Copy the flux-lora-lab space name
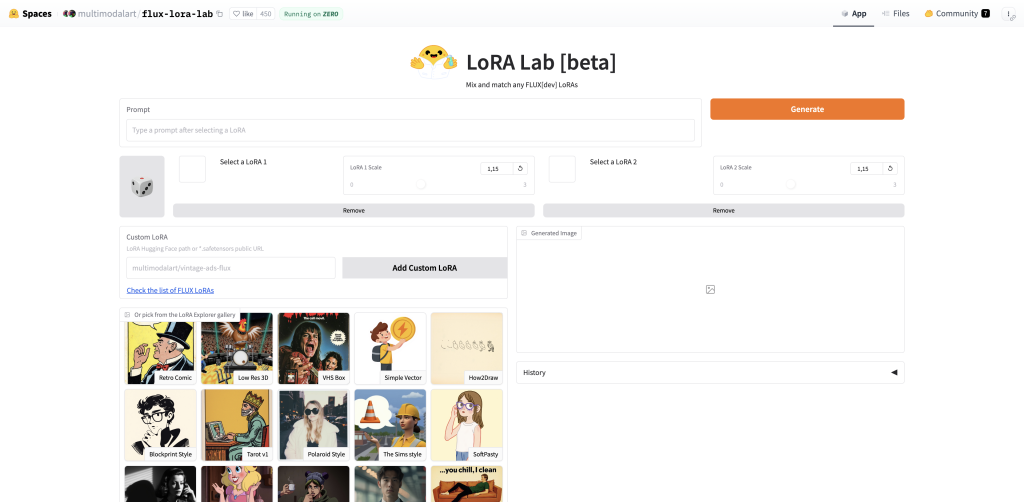Screen dimensions: 1024x502 (x=219, y=14)
